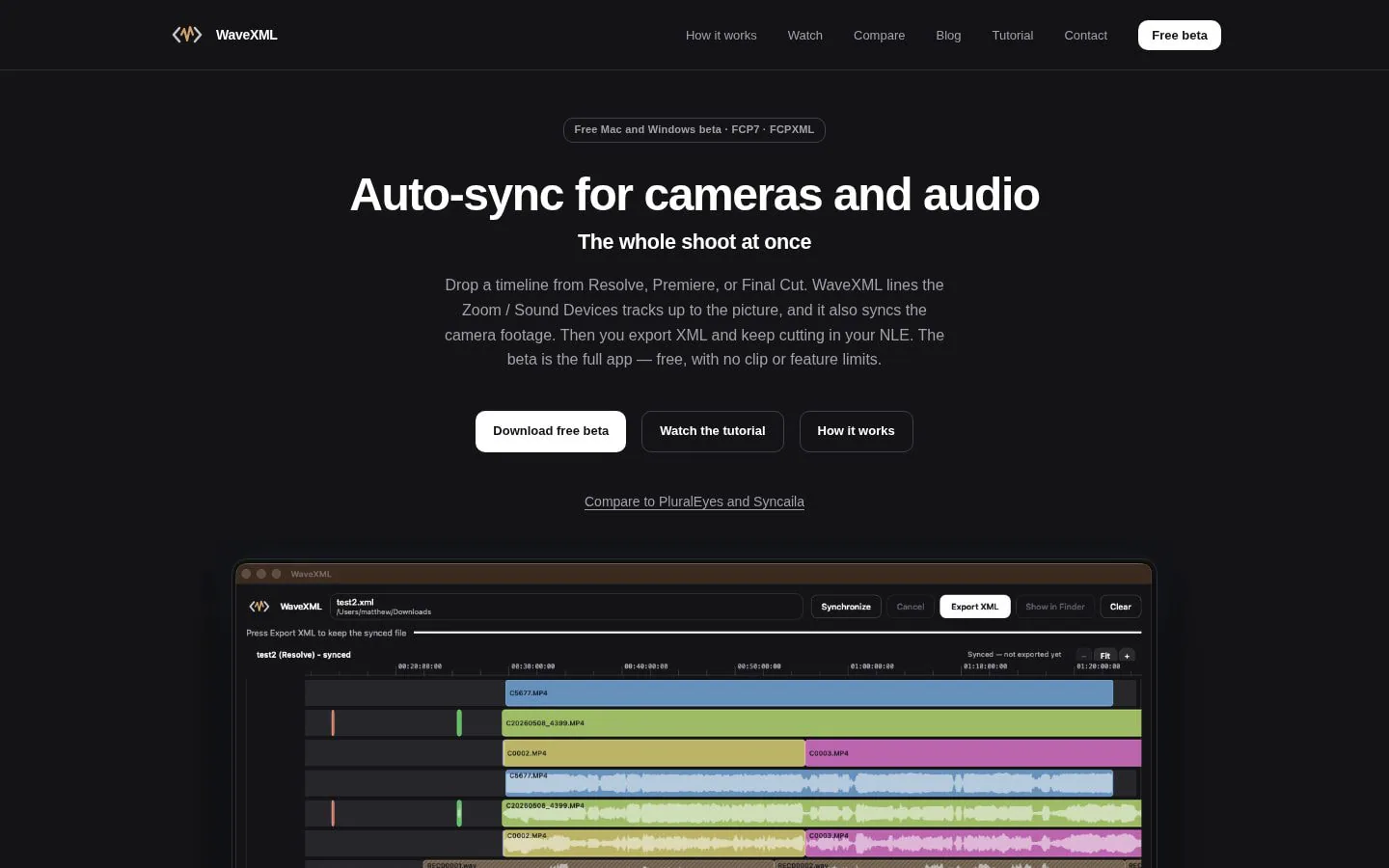Click Synchronize in app preview

[x=846, y=607]
